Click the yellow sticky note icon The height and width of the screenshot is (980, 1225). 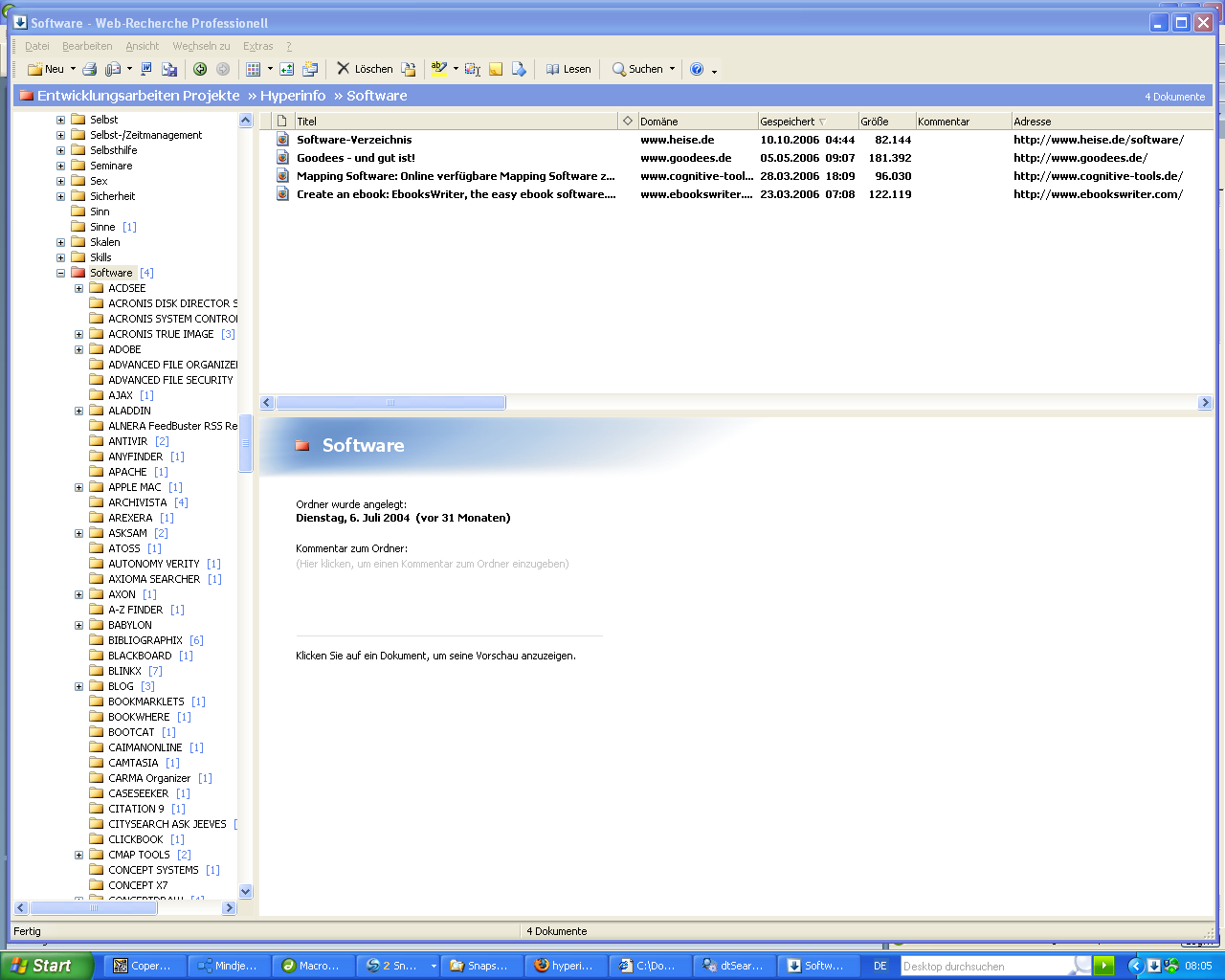(x=496, y=69)
